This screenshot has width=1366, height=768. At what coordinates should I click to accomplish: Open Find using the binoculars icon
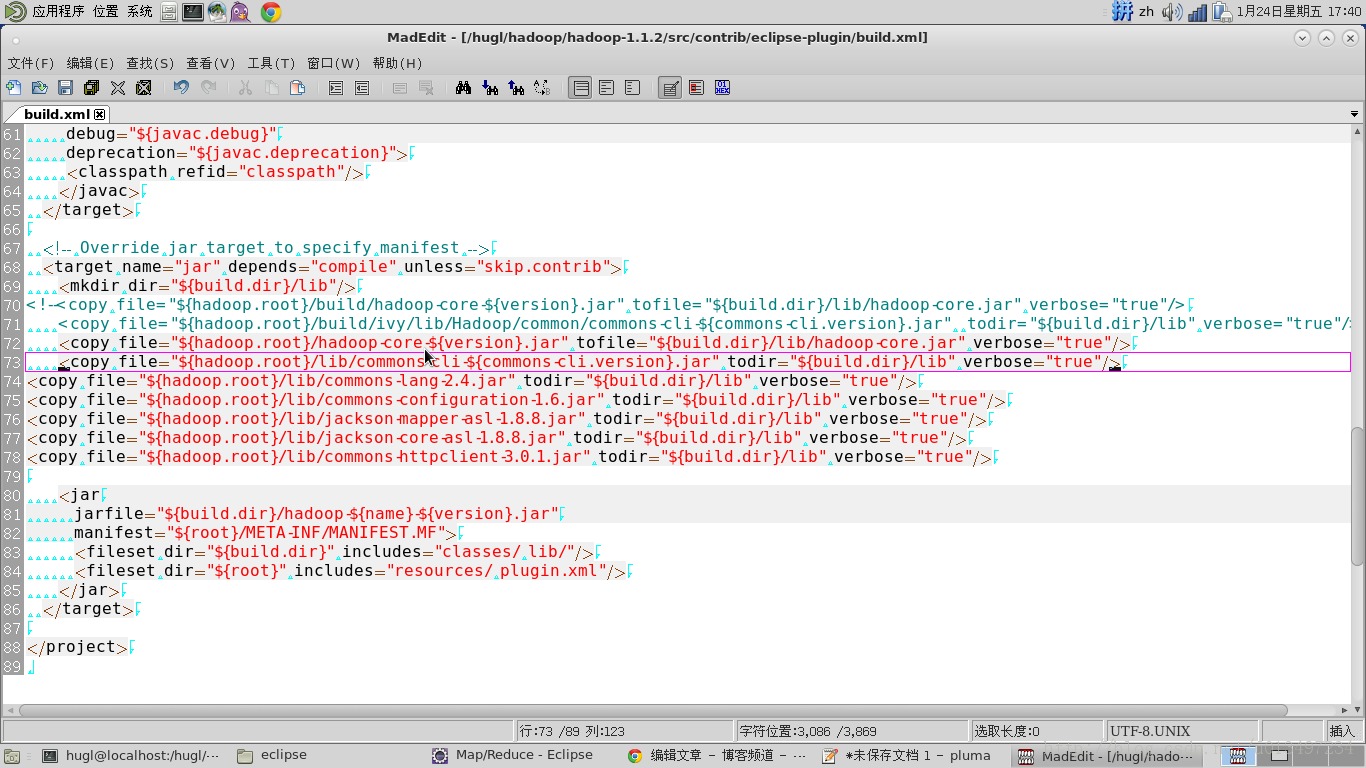[463, 87]
